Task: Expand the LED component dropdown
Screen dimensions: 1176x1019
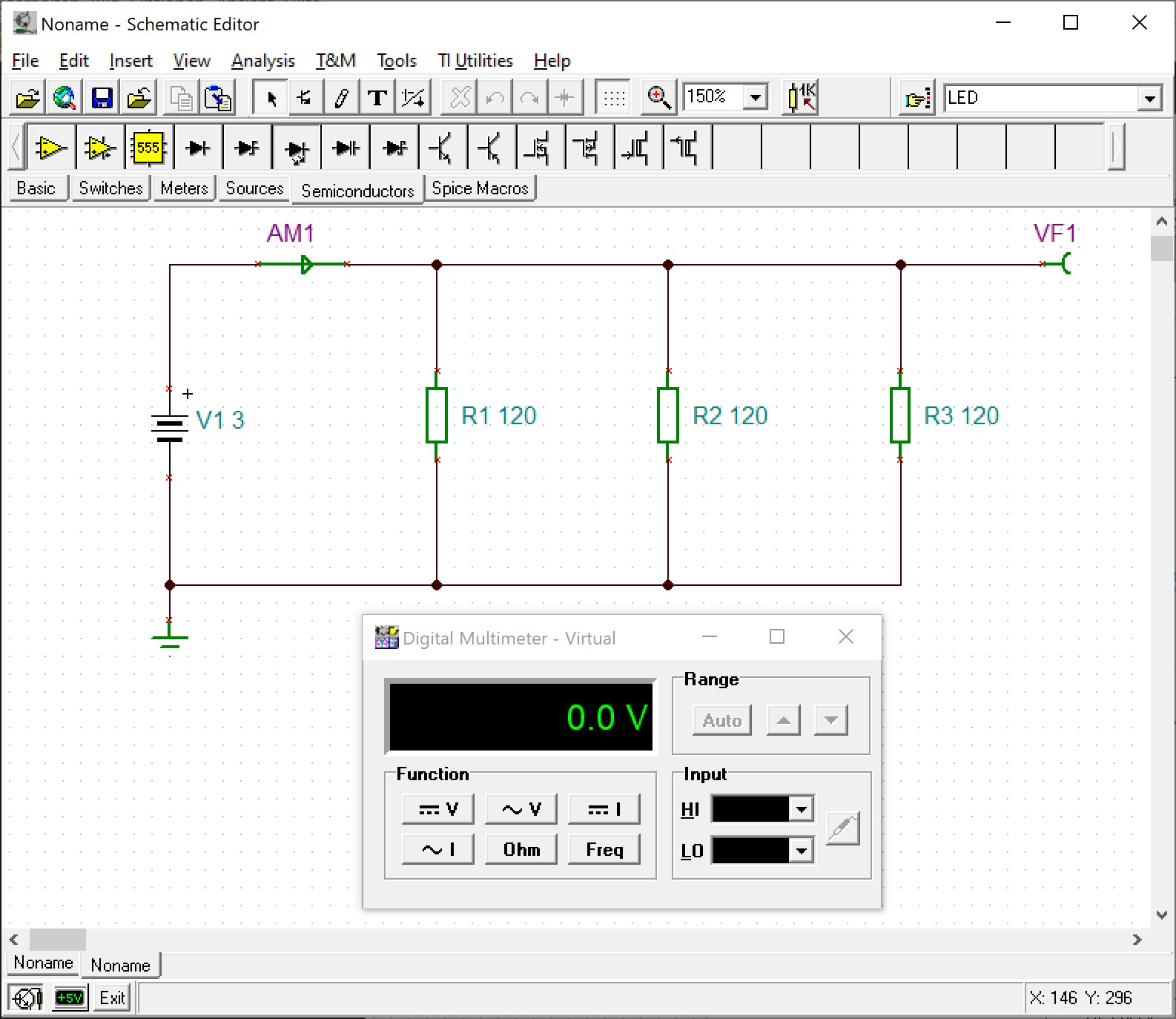Action: [x=1149, y=98]
